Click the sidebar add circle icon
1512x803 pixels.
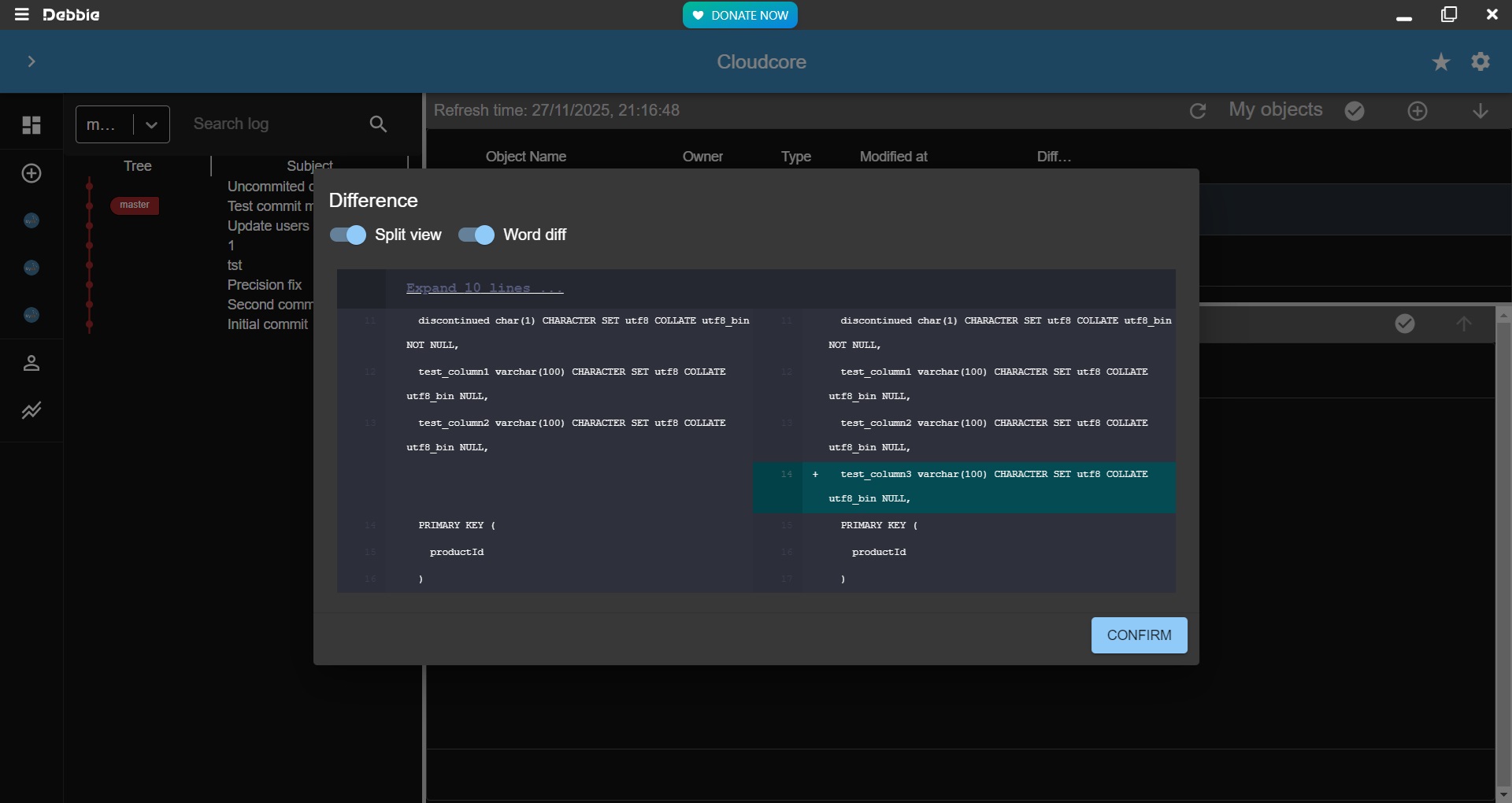(31, 173)
